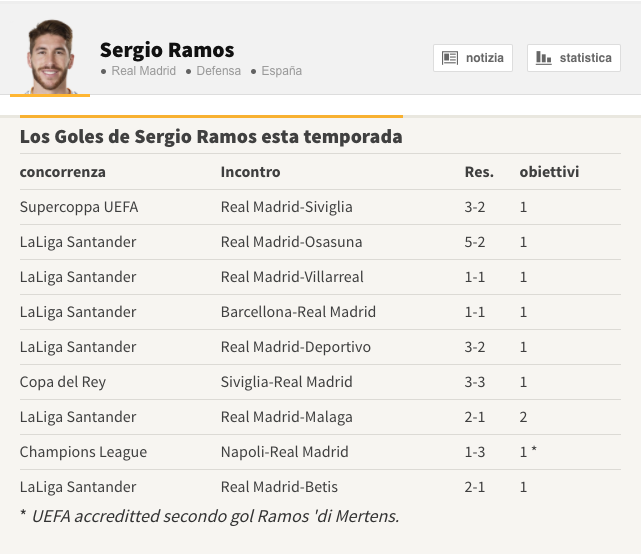Select the Barcellona-Real Madrid match entry

point(298,312)
